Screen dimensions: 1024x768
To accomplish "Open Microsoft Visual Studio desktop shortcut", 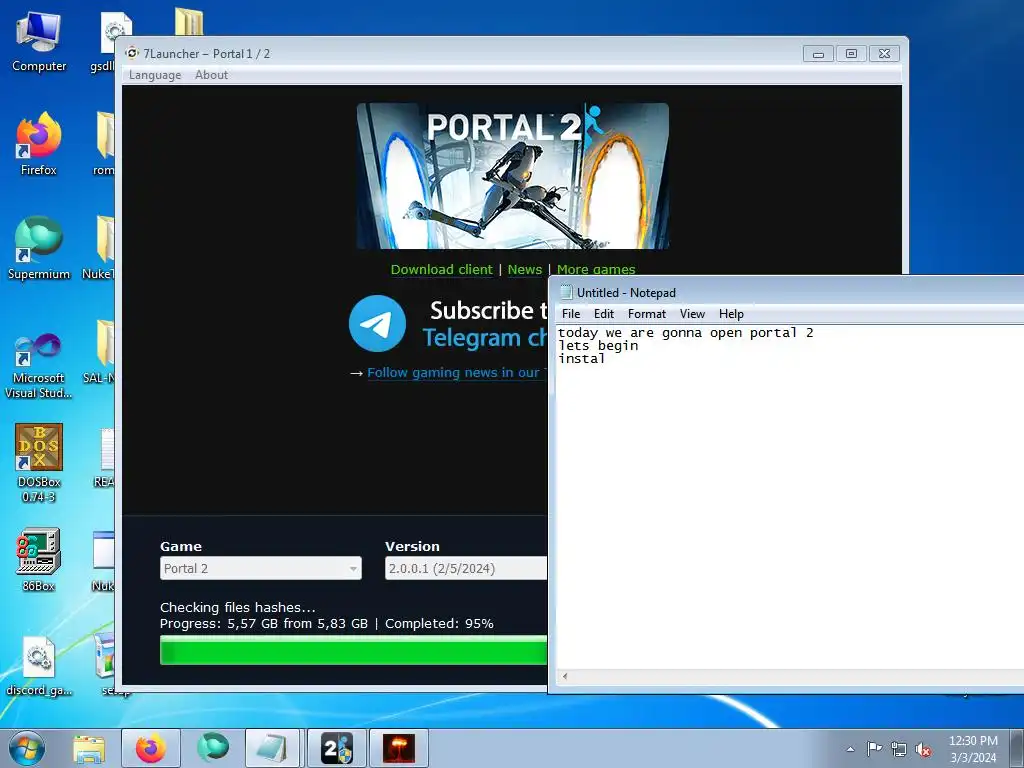I will (x=39, y=366).
